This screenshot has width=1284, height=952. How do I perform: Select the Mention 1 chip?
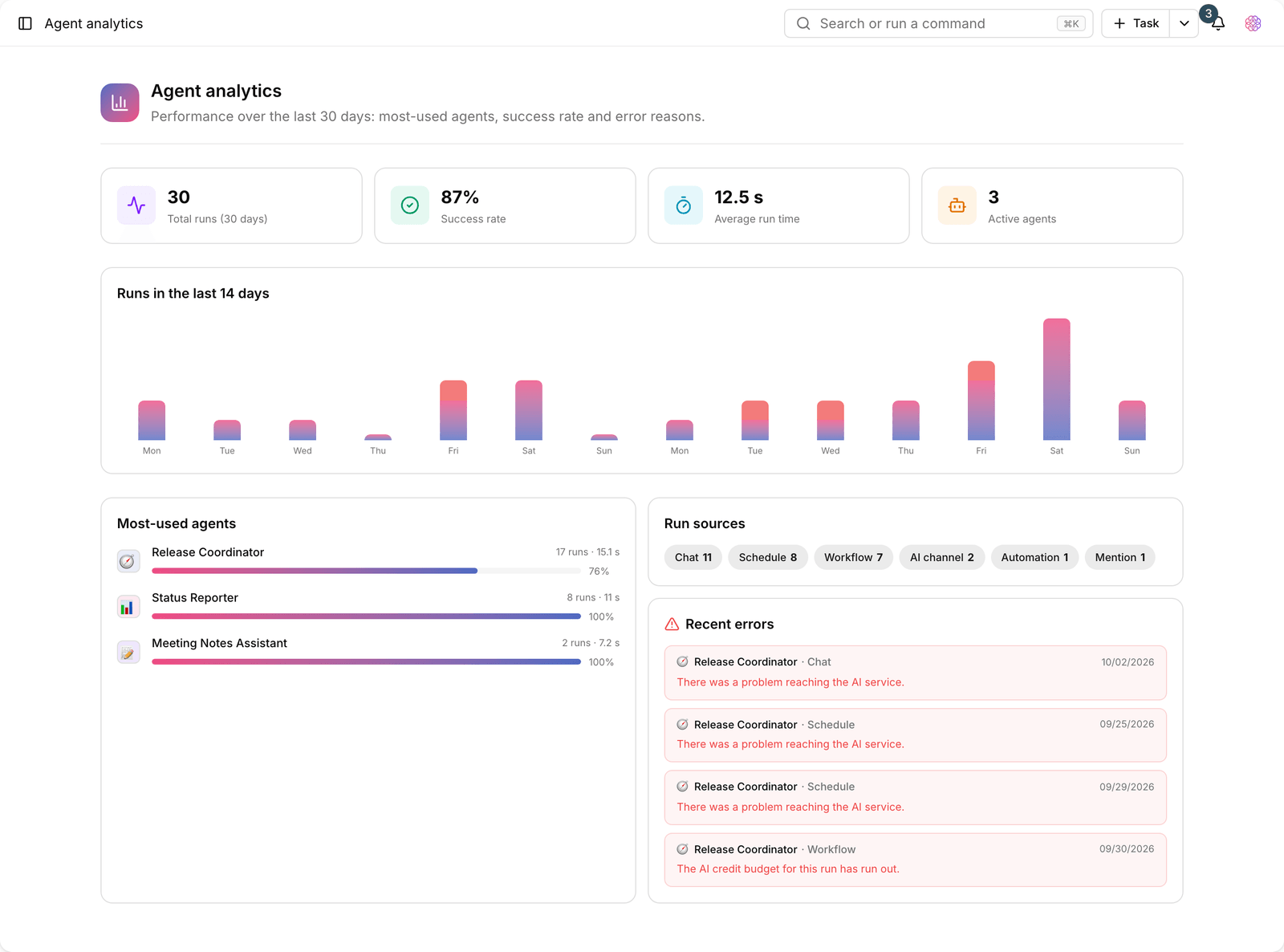(x=1120, y=558)
